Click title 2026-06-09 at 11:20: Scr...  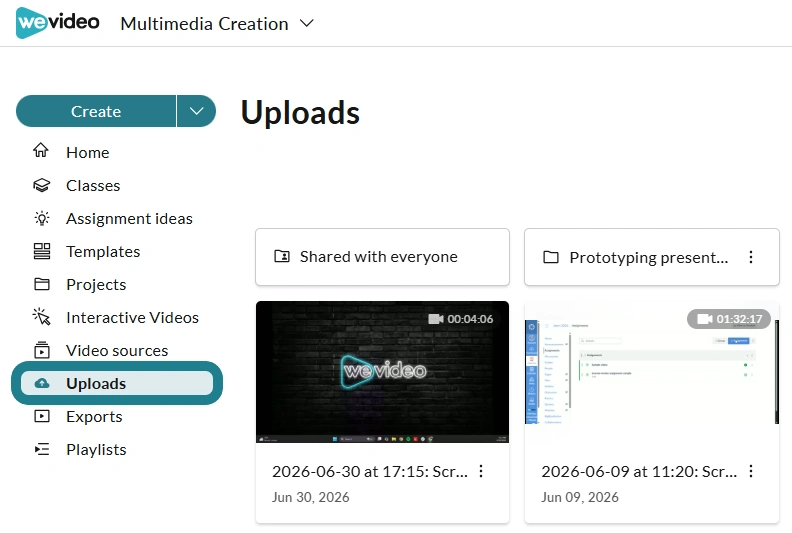point(639,471)
